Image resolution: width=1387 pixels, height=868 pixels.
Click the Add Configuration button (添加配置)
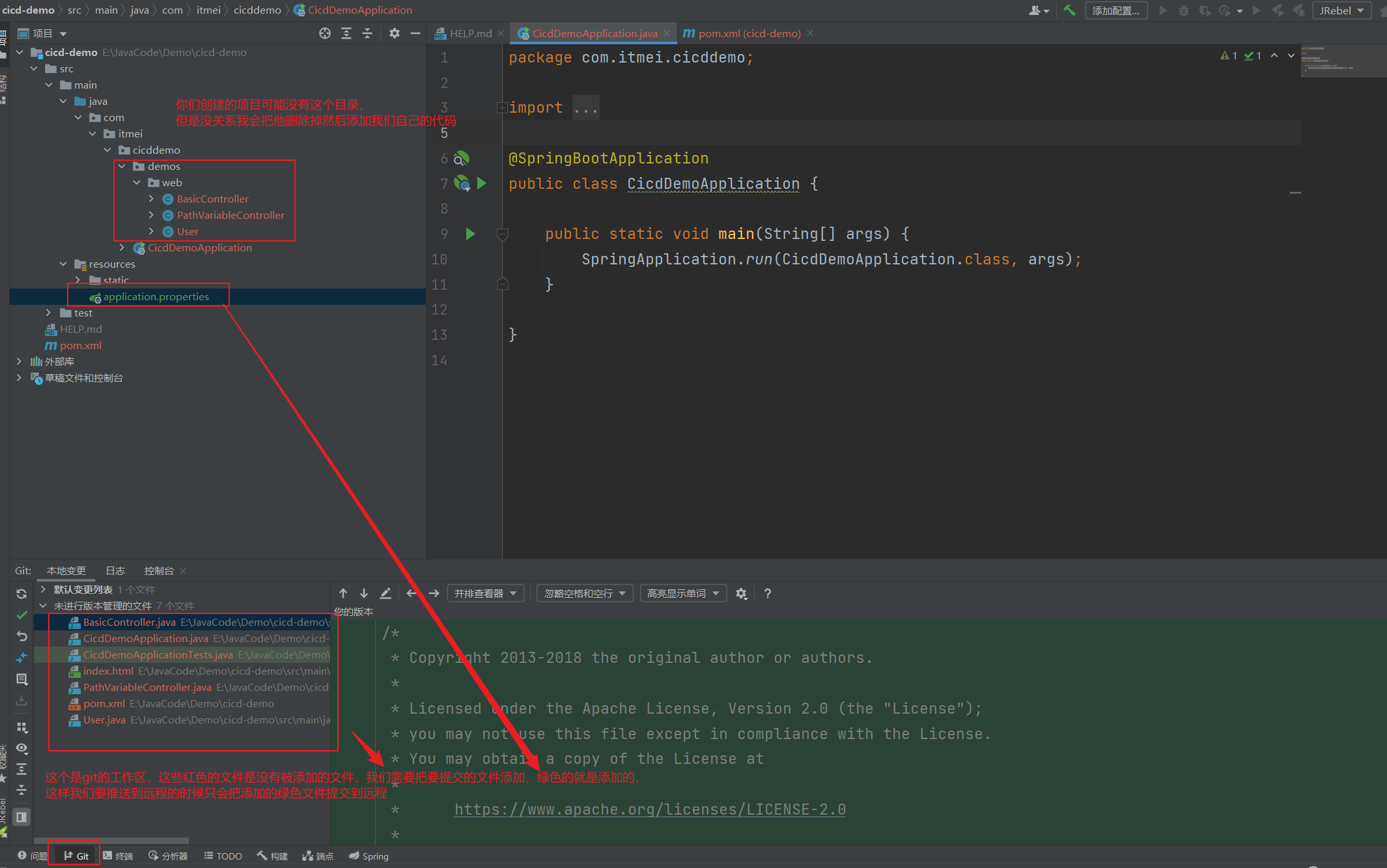(1115, 10)
